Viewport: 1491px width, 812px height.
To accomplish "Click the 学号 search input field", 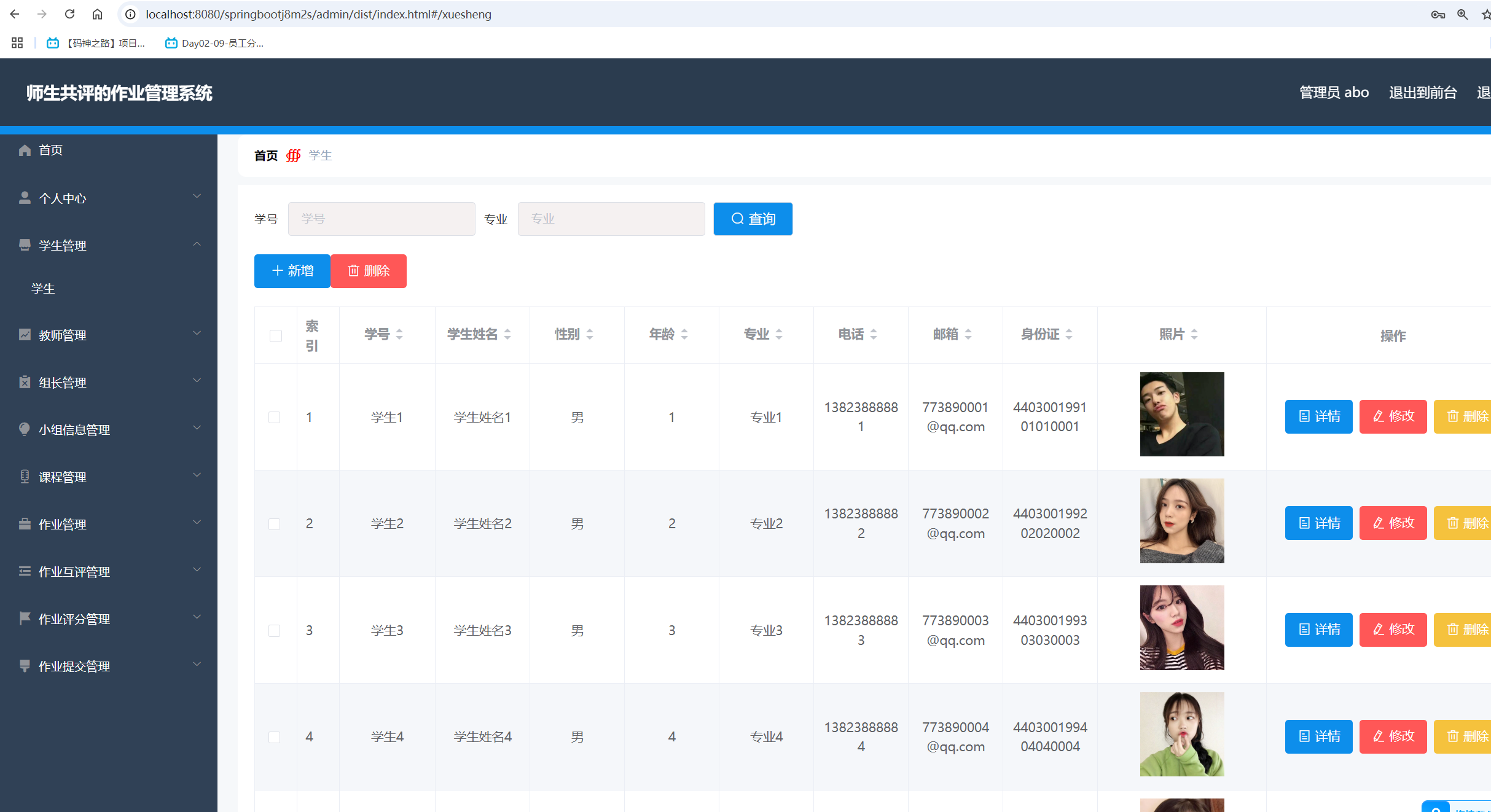I will pyautogui.click(x=382, y=219).
